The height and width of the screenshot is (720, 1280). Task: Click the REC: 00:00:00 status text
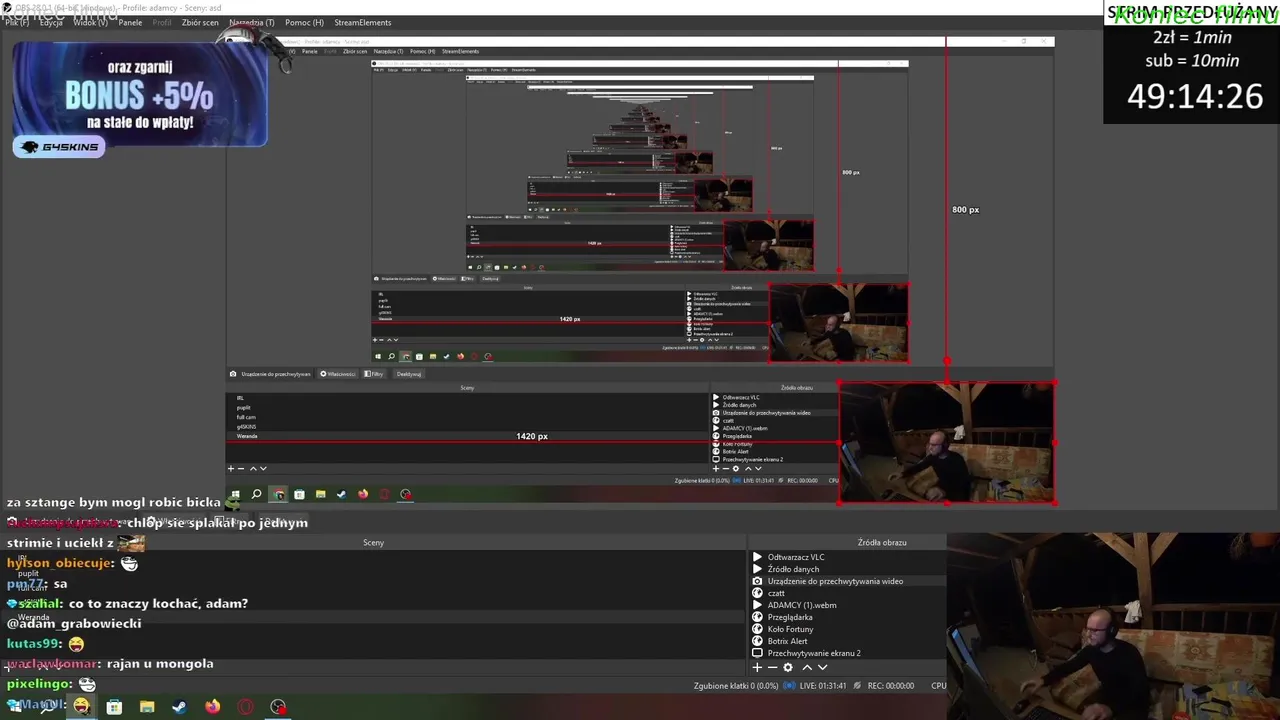tap(891, 686)
